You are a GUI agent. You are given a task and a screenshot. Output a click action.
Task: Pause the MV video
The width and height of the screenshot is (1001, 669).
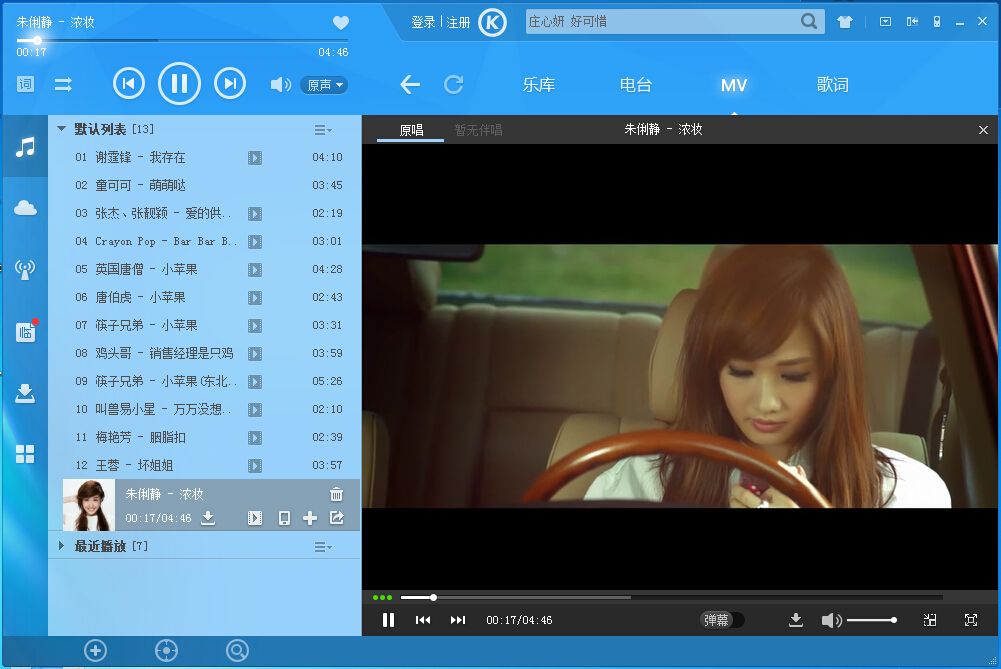388,620
